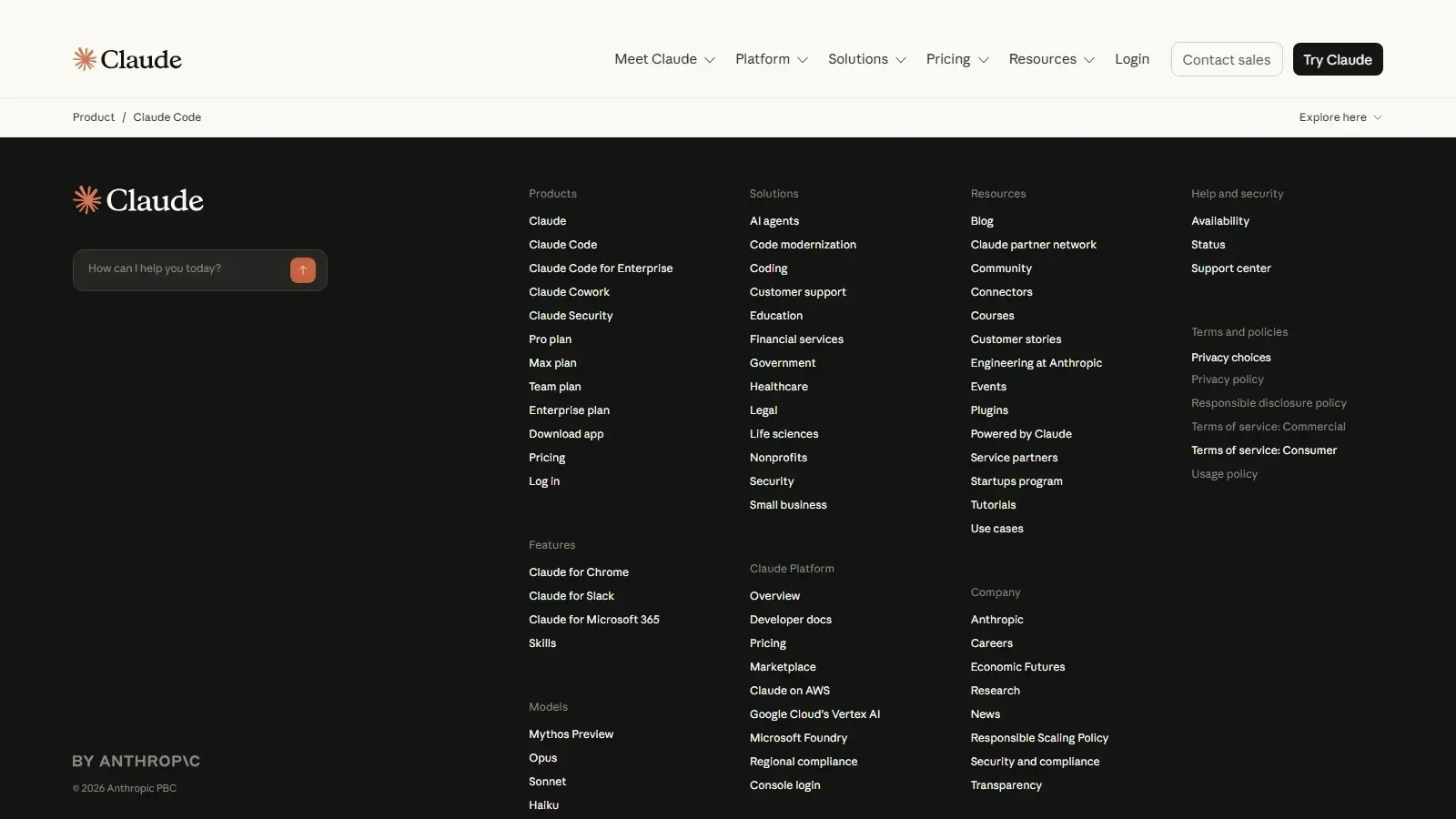Open the Mythos Preview model link

pos(571,734)
